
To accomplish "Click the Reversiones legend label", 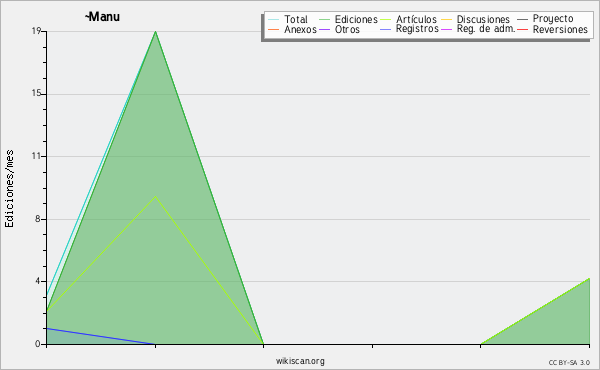I will [x=560, y=29].
